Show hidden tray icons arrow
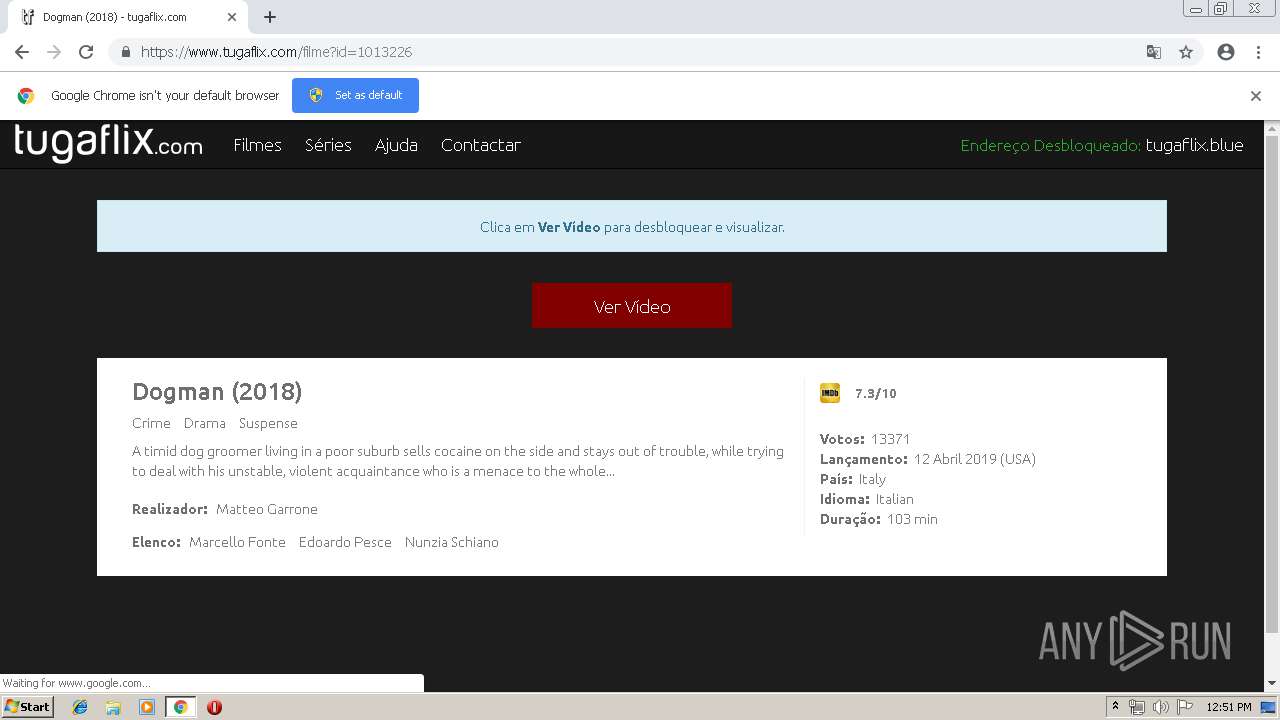Viewport: 1280px width, 720px height. pos(1115,707)
